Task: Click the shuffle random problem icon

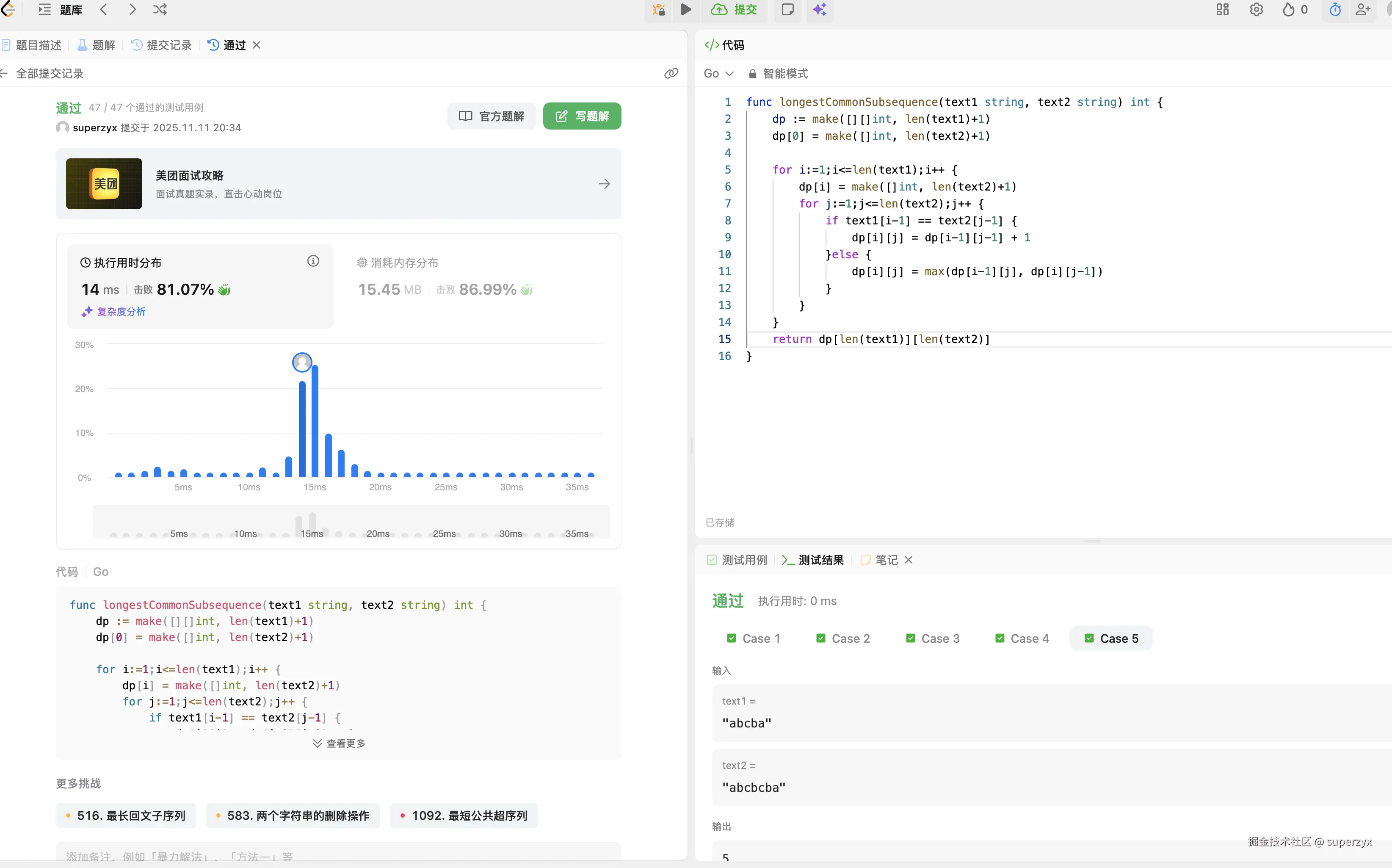Action: (160, 10)
